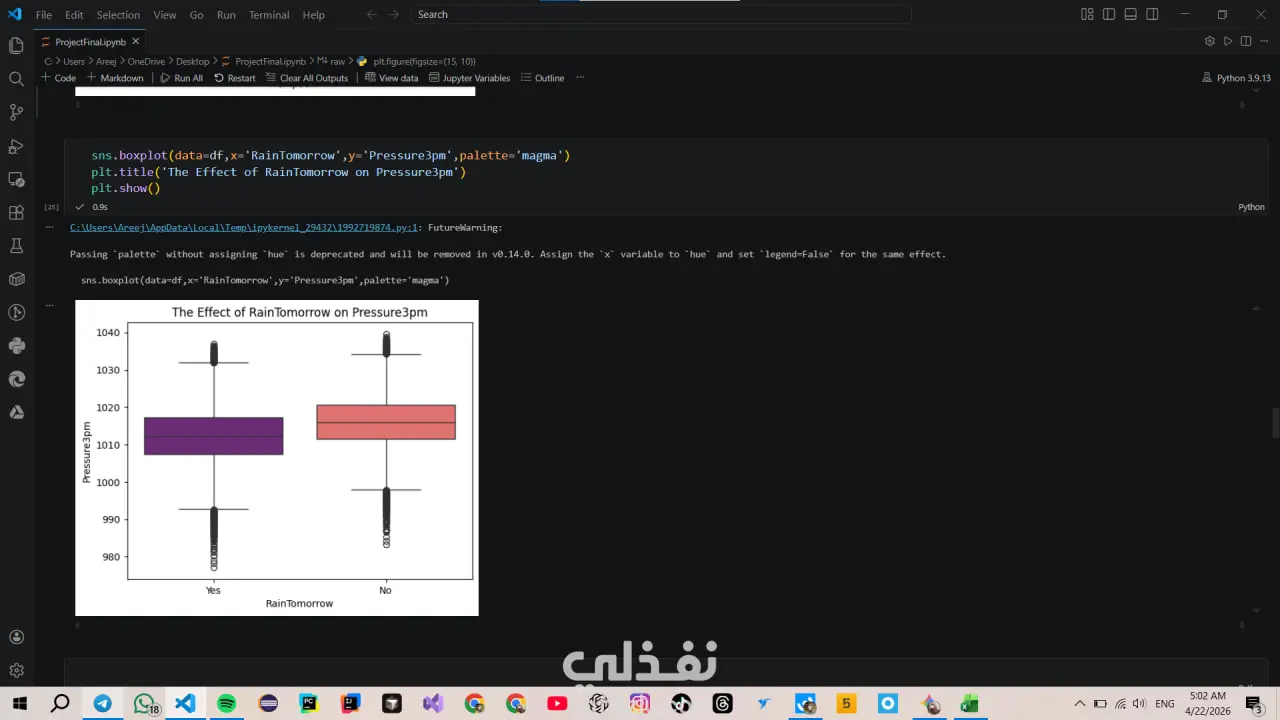Viewport: 1280px width, 720px height.
Task: Open Excel from the taskbar
Action: coord(969,704)
